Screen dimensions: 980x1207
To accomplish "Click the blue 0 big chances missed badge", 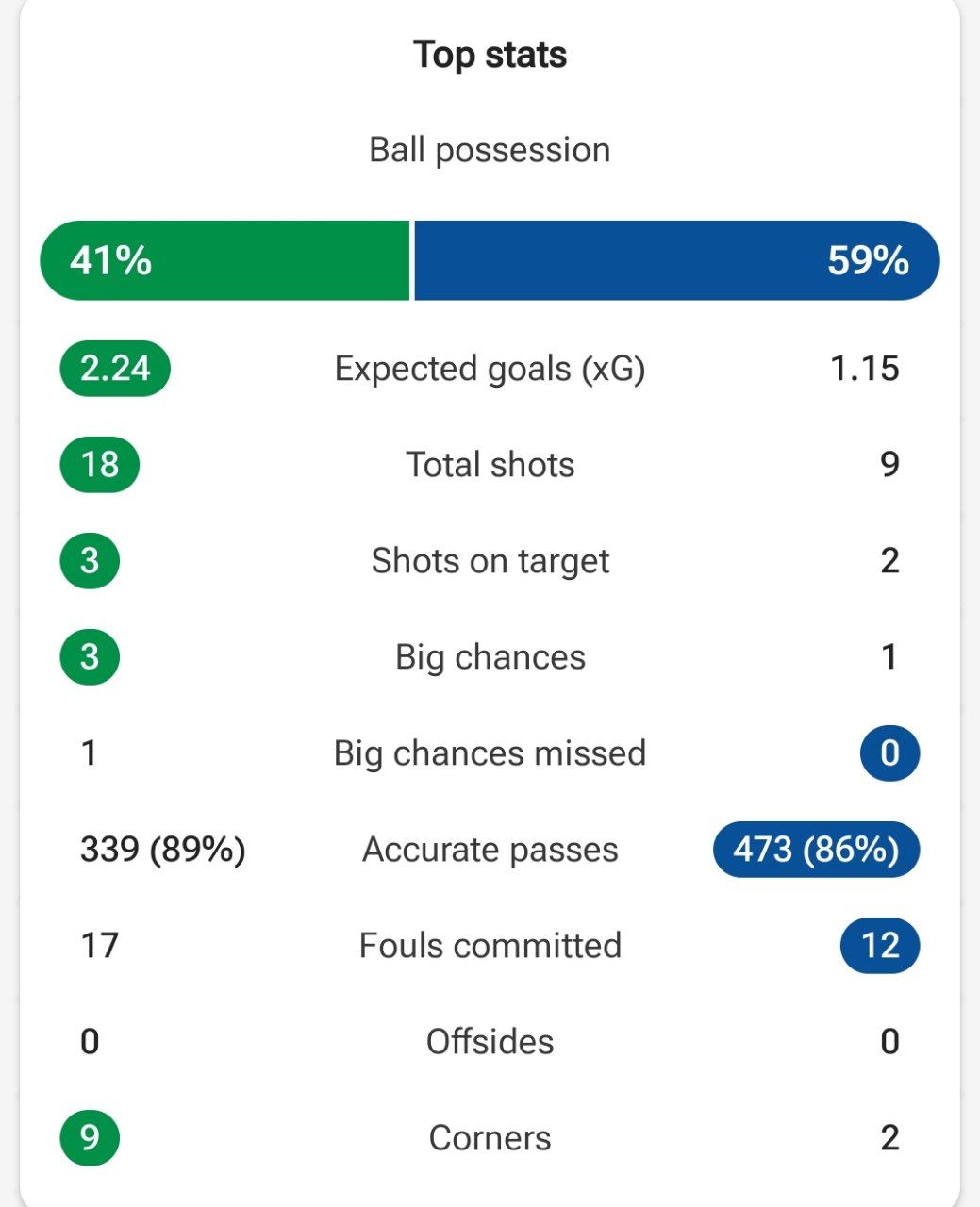I will click(889, 753).
